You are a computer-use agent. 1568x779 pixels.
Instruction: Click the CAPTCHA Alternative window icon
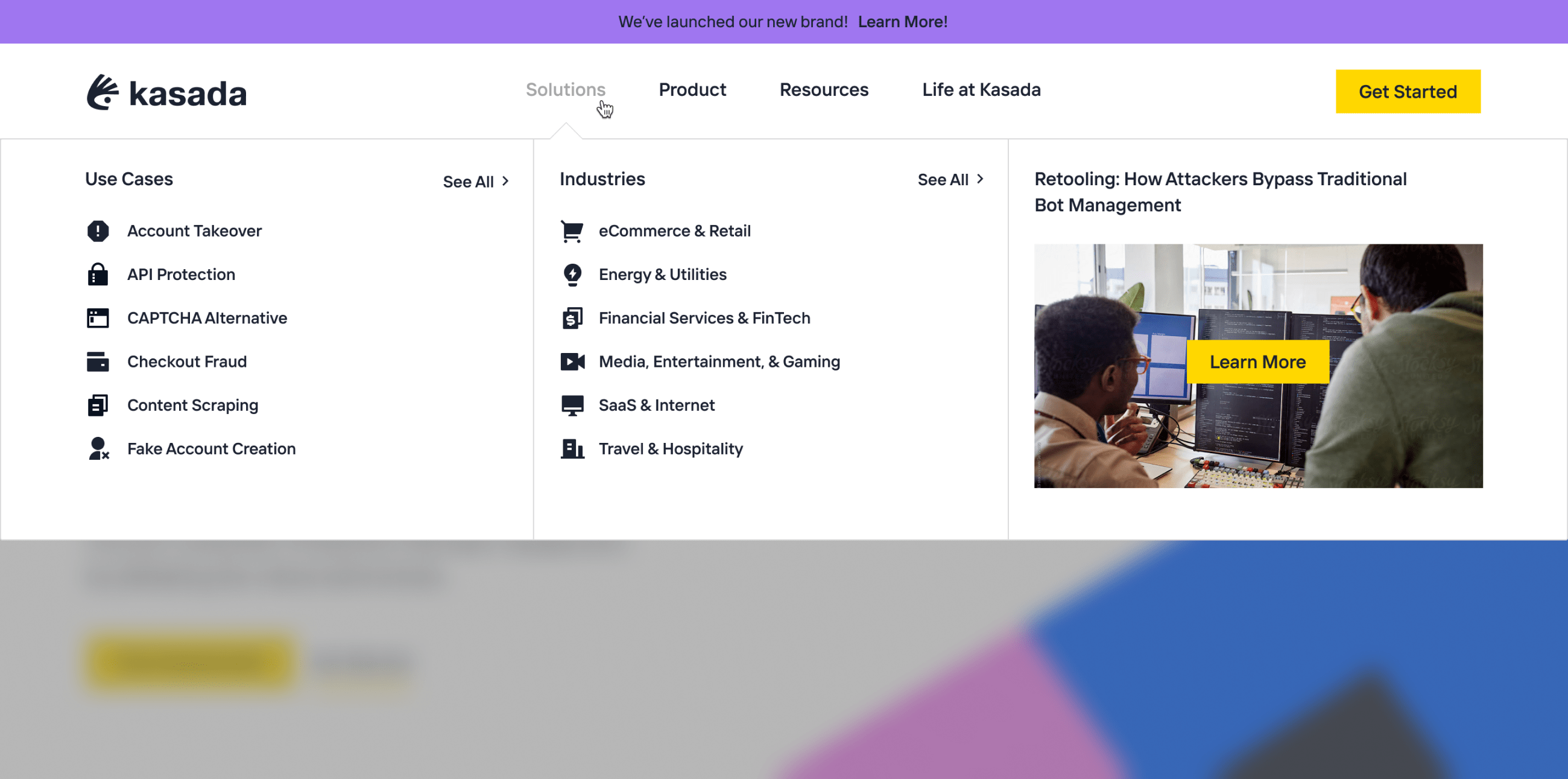97,318
